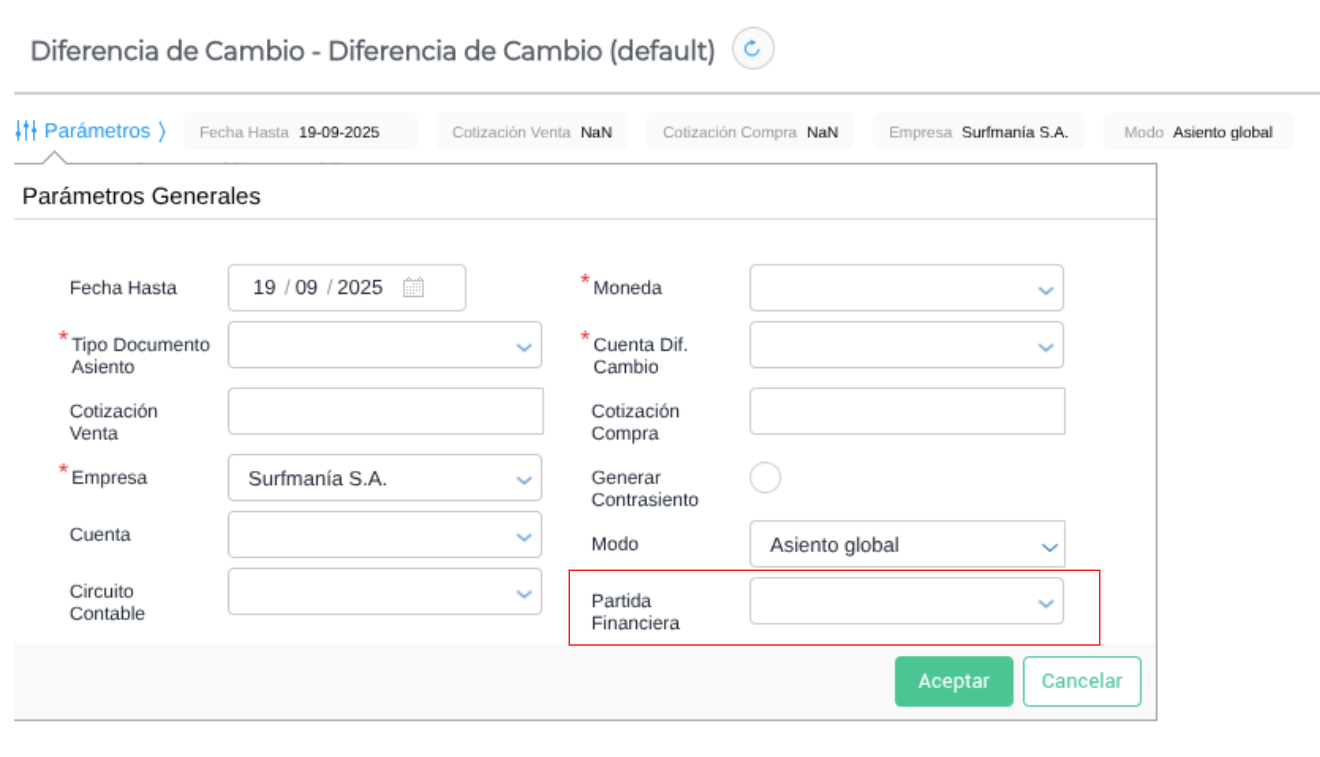
Task: Select the Empresa Surfmanía S.A. summary chip
Action: (x=978, y=132)
